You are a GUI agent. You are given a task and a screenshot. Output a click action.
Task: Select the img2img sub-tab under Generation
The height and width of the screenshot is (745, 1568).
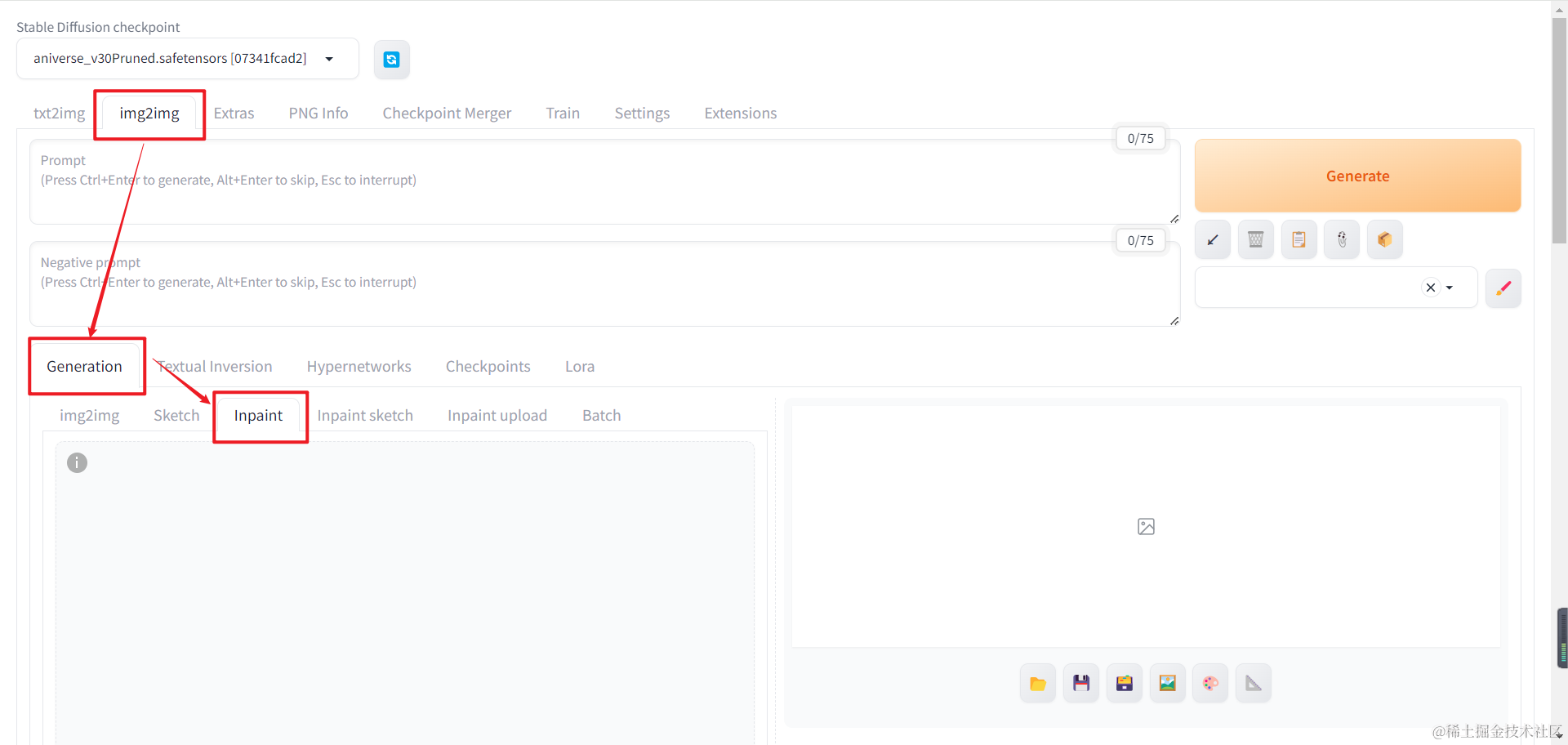coord(90,415)
